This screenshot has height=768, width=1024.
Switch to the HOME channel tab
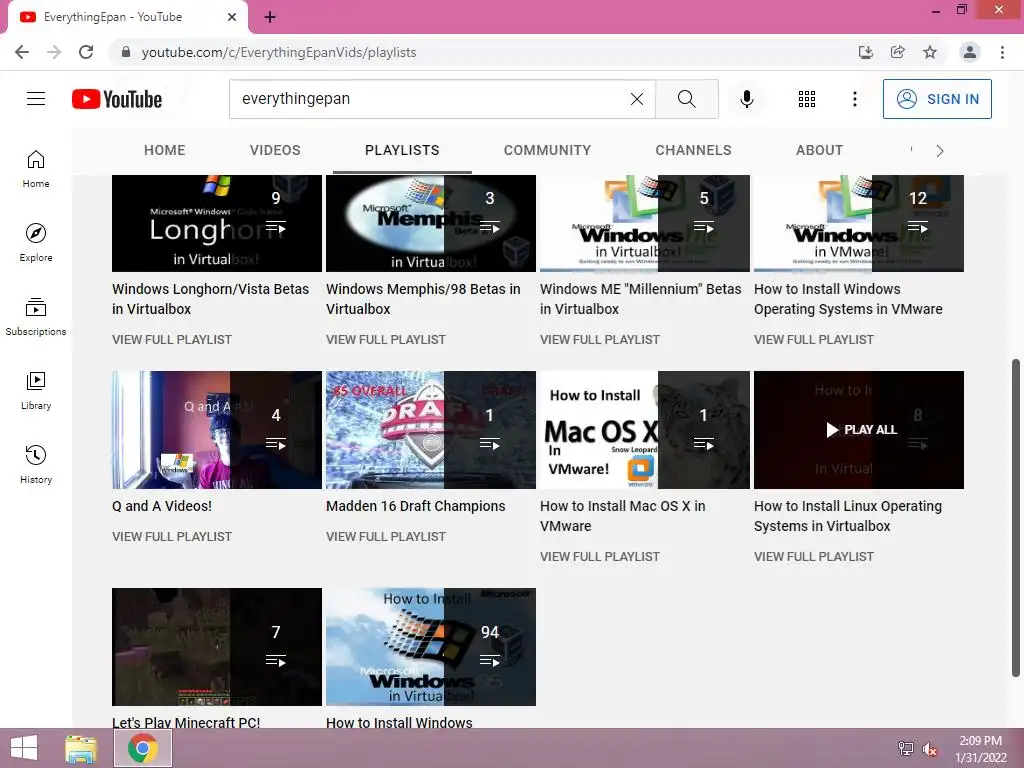(165, 150)
